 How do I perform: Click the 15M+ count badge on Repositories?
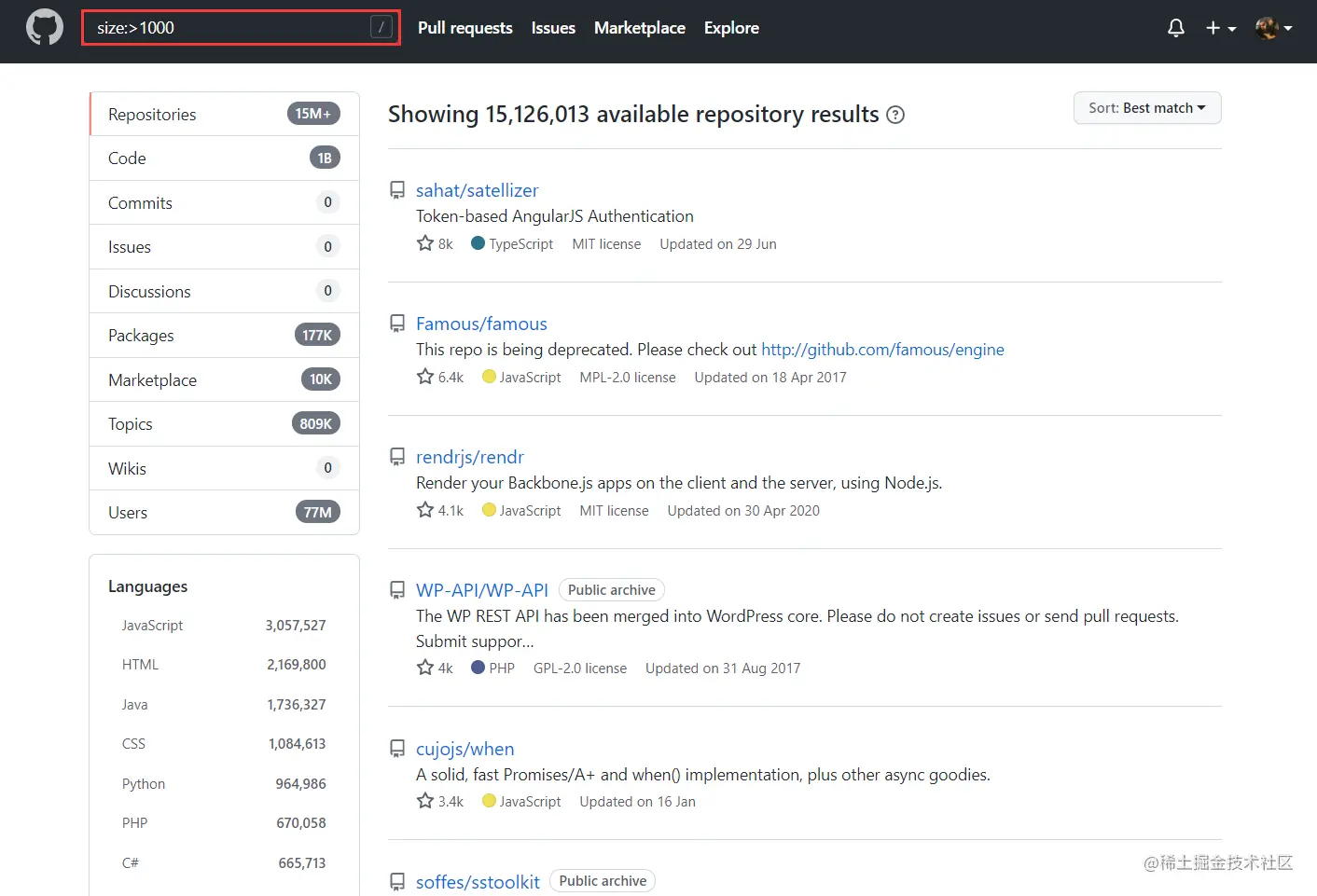[x=313, y=114]
